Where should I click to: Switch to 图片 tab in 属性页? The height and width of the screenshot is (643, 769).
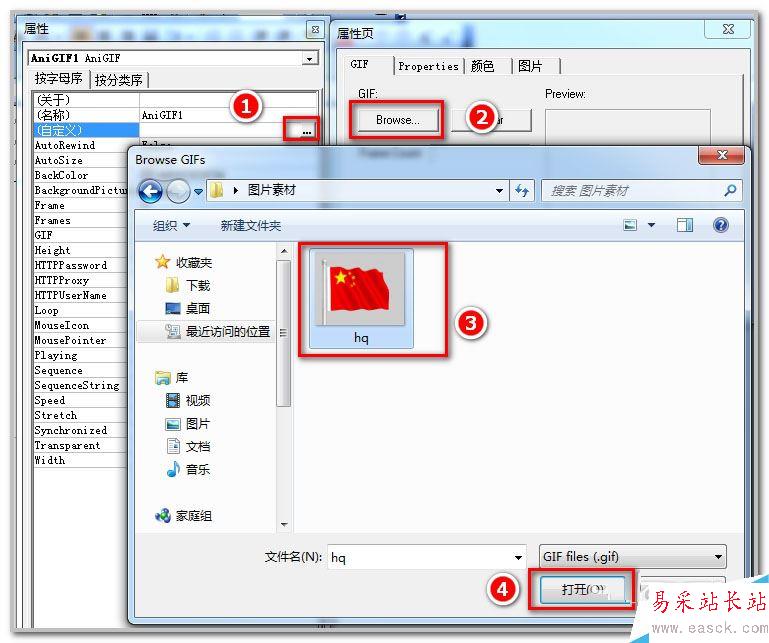pyautogui.click(x=530, y=66)
